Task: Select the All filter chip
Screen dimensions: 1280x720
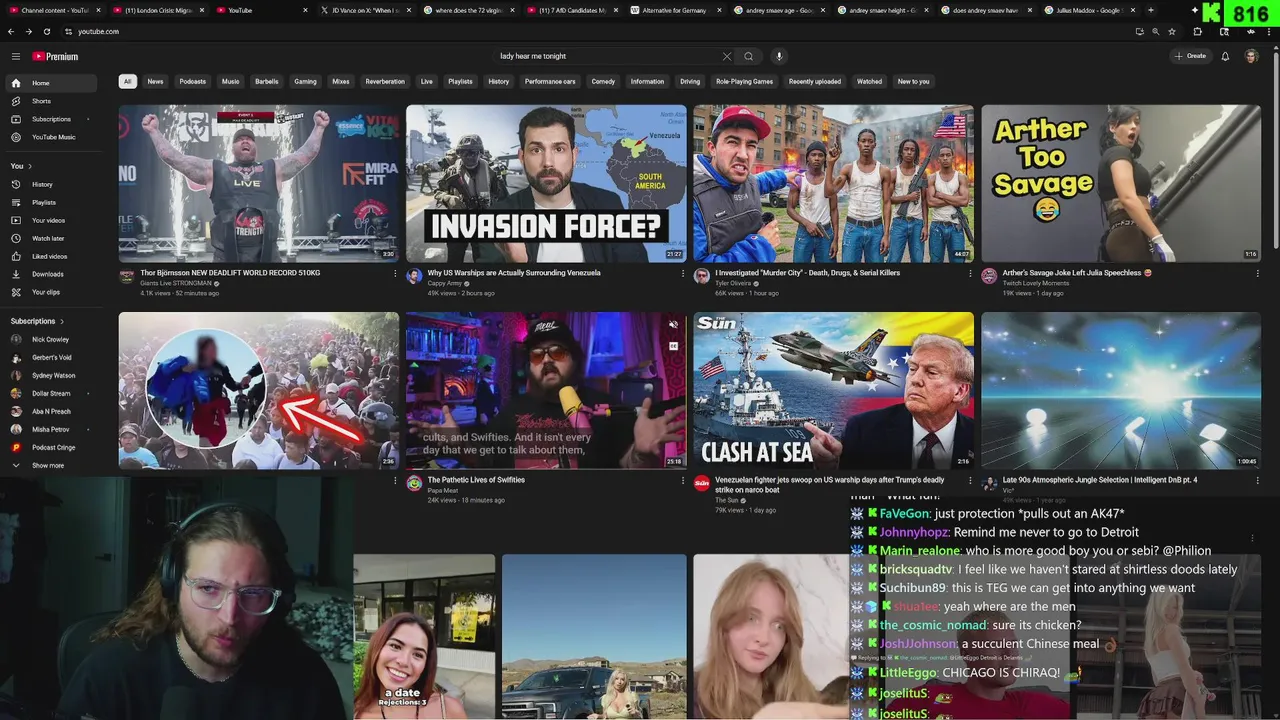Action: point(127,81)
